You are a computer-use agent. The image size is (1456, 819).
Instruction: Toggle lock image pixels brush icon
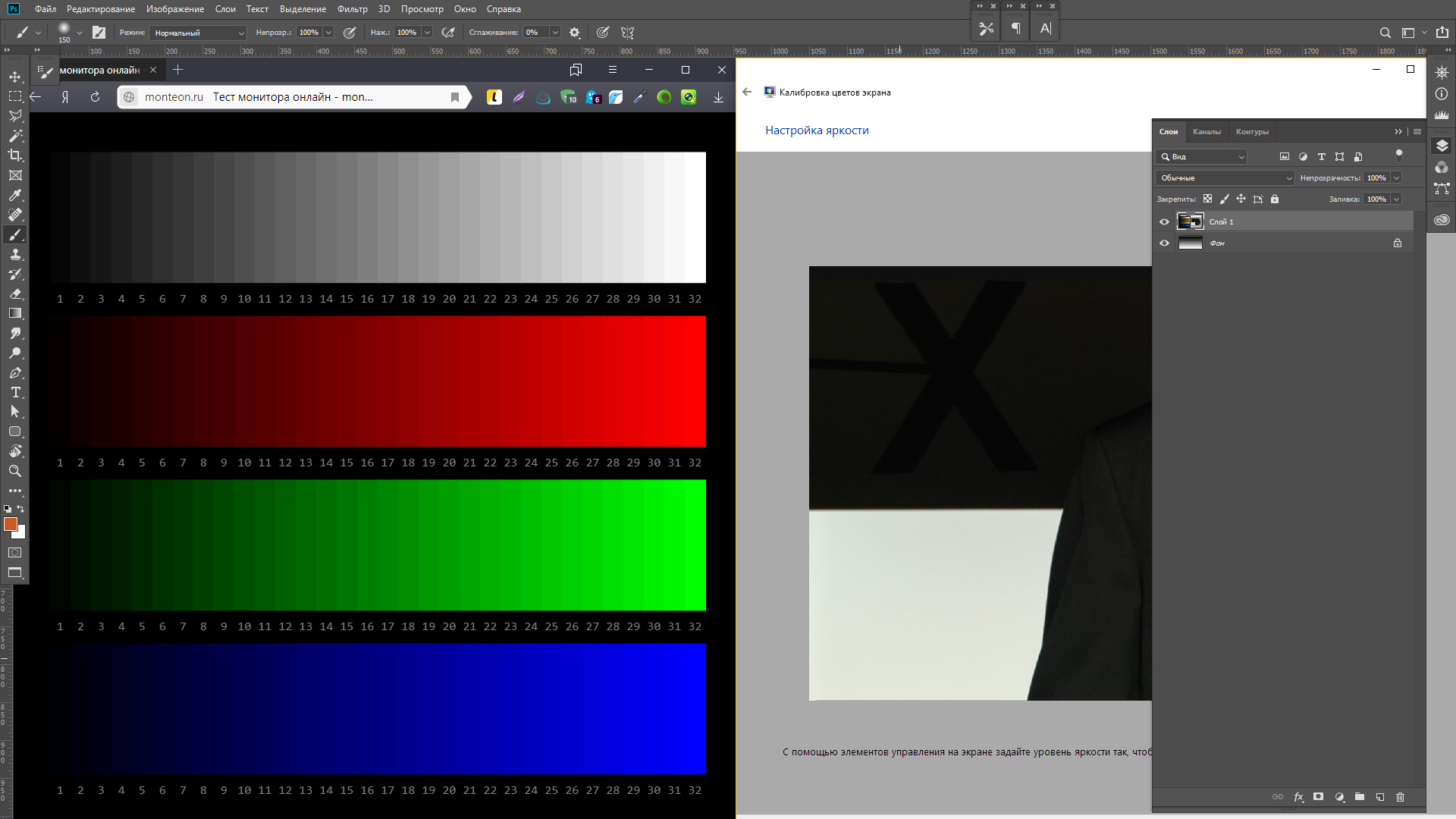point(1224,199)
